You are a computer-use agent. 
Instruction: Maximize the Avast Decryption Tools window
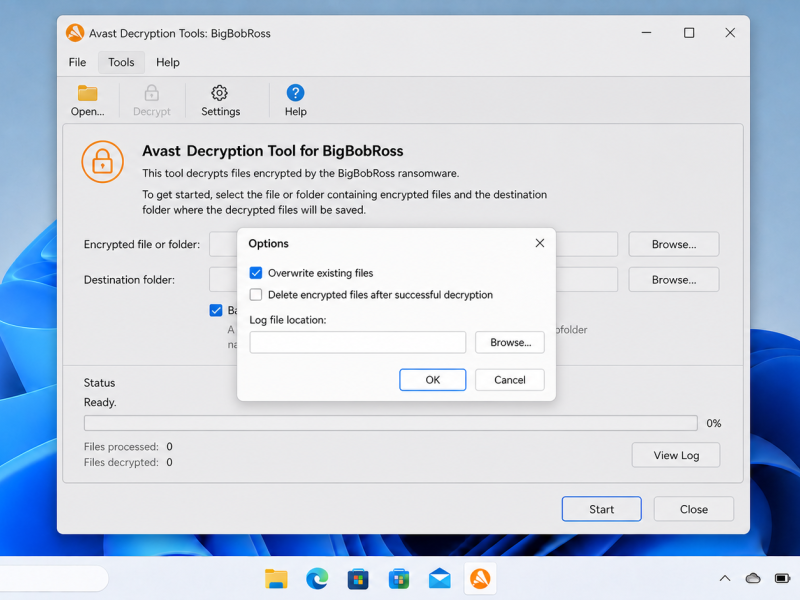tap(689, 33)
